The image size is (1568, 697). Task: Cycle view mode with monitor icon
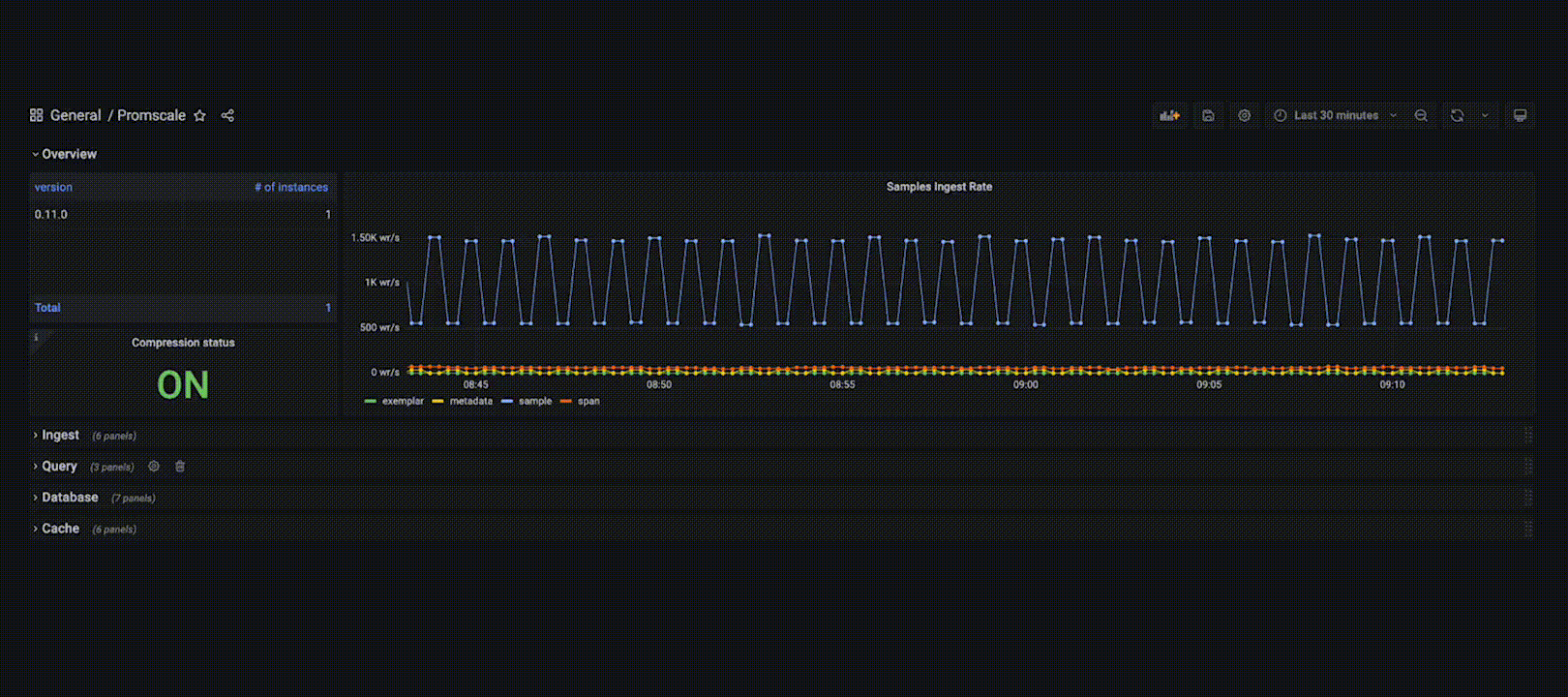1521,115
